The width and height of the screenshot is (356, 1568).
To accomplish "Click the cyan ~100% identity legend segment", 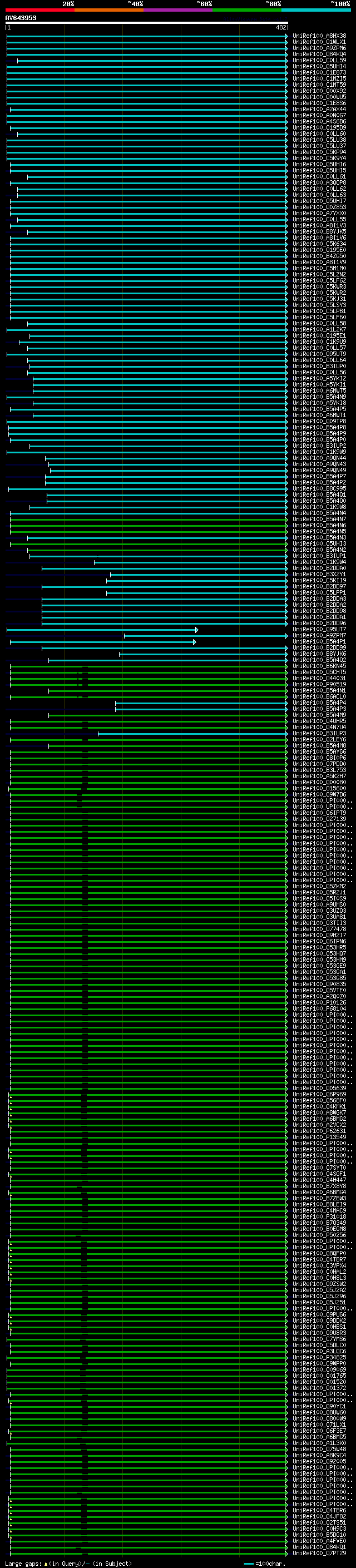I will click(316, 11).
